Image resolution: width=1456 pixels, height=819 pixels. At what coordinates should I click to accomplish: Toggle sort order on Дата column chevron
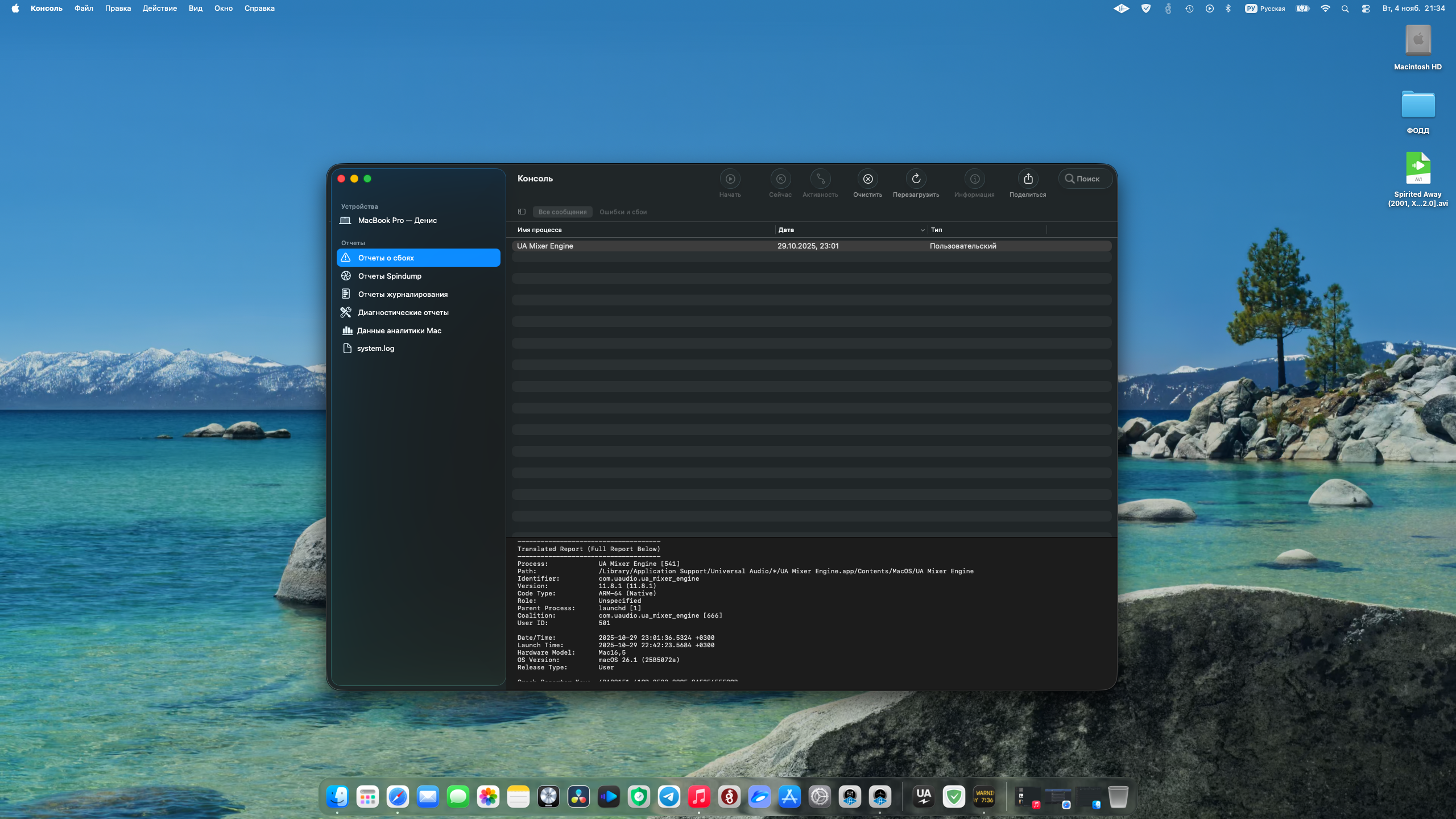[x=922, y=230]
